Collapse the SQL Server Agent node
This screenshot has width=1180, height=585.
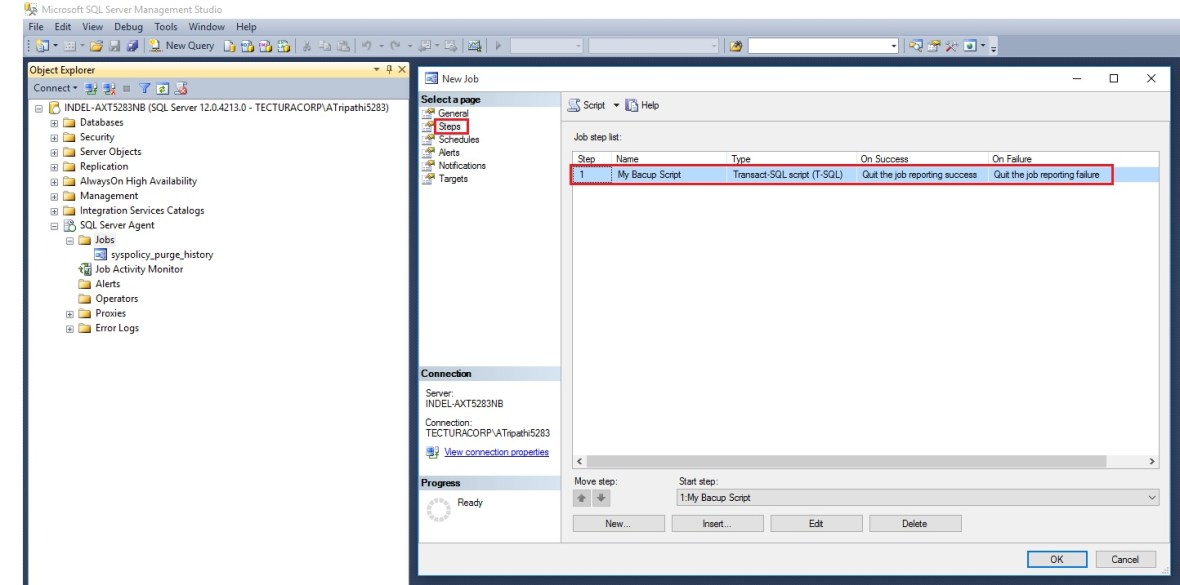pos(55,226)
